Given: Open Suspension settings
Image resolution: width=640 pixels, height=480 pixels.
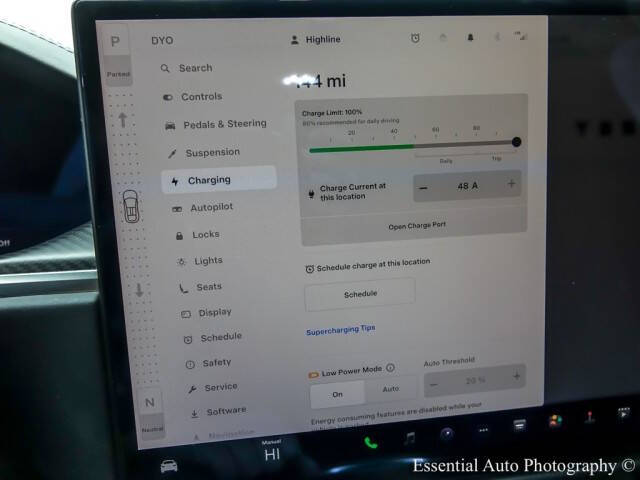Looking at the screenshot, I should (x=204, y=153).
